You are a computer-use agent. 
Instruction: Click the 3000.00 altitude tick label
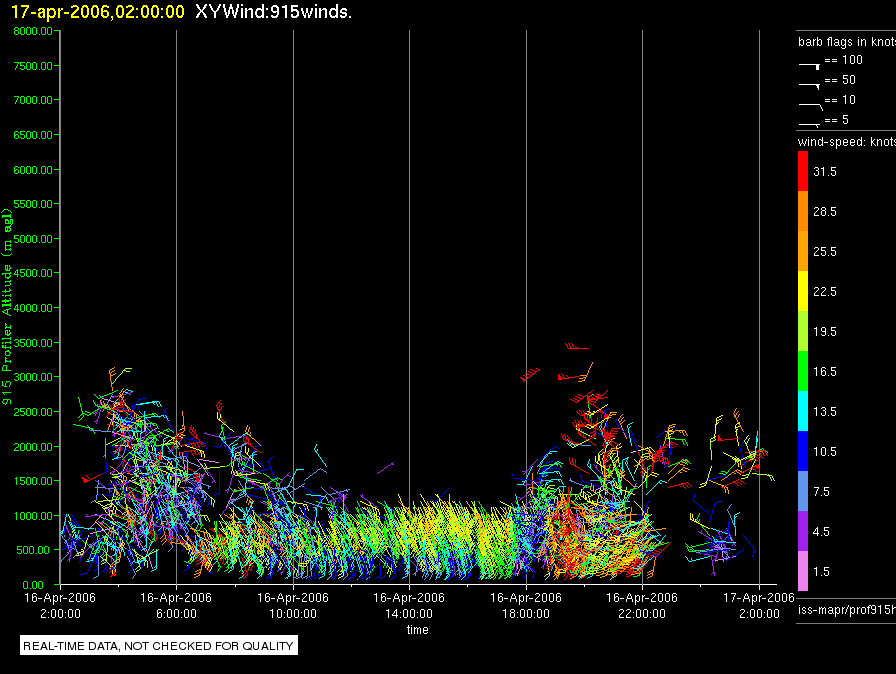[33, 377]
